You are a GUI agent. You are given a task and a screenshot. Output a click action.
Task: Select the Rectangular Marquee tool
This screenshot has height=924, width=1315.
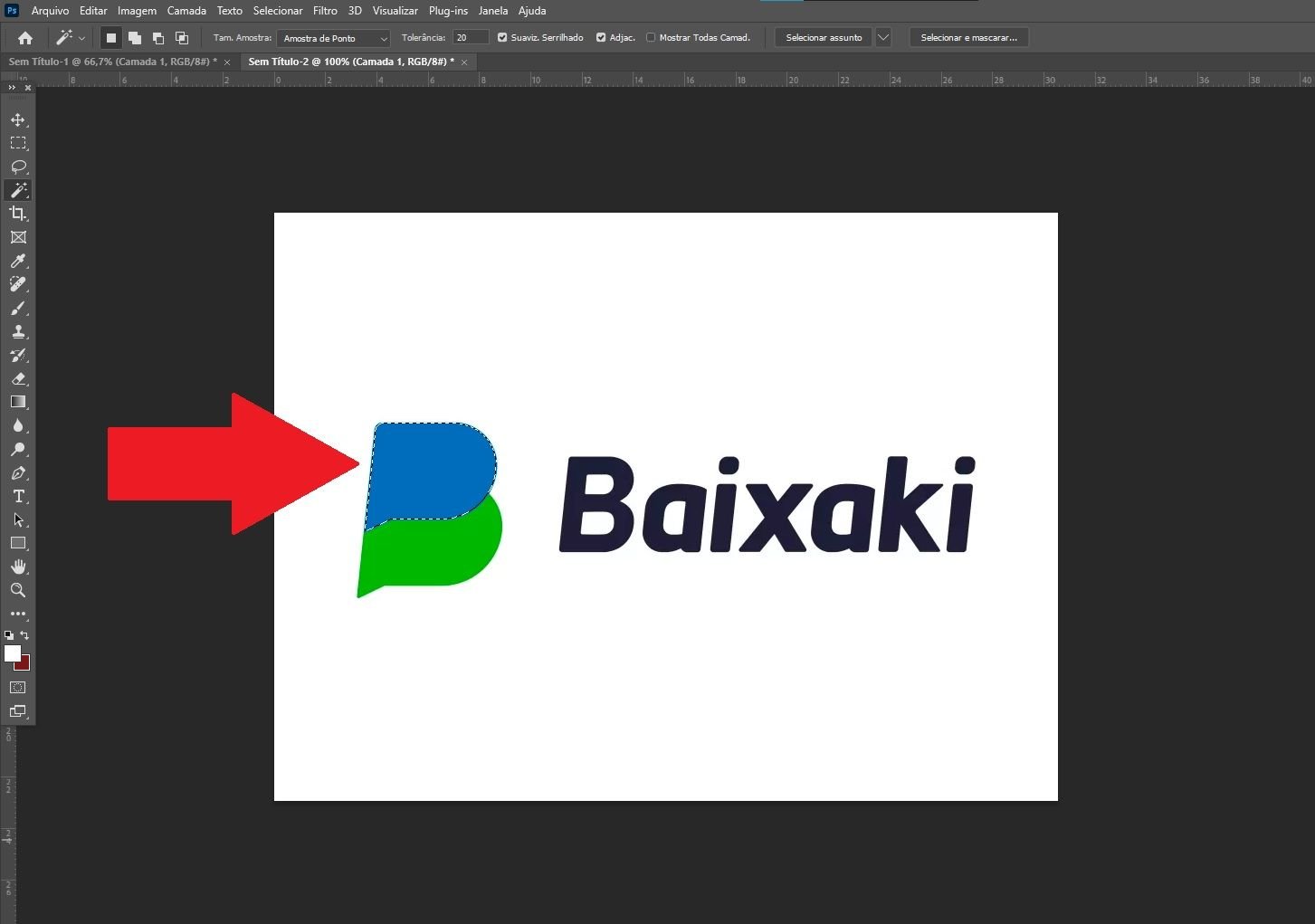18,143
